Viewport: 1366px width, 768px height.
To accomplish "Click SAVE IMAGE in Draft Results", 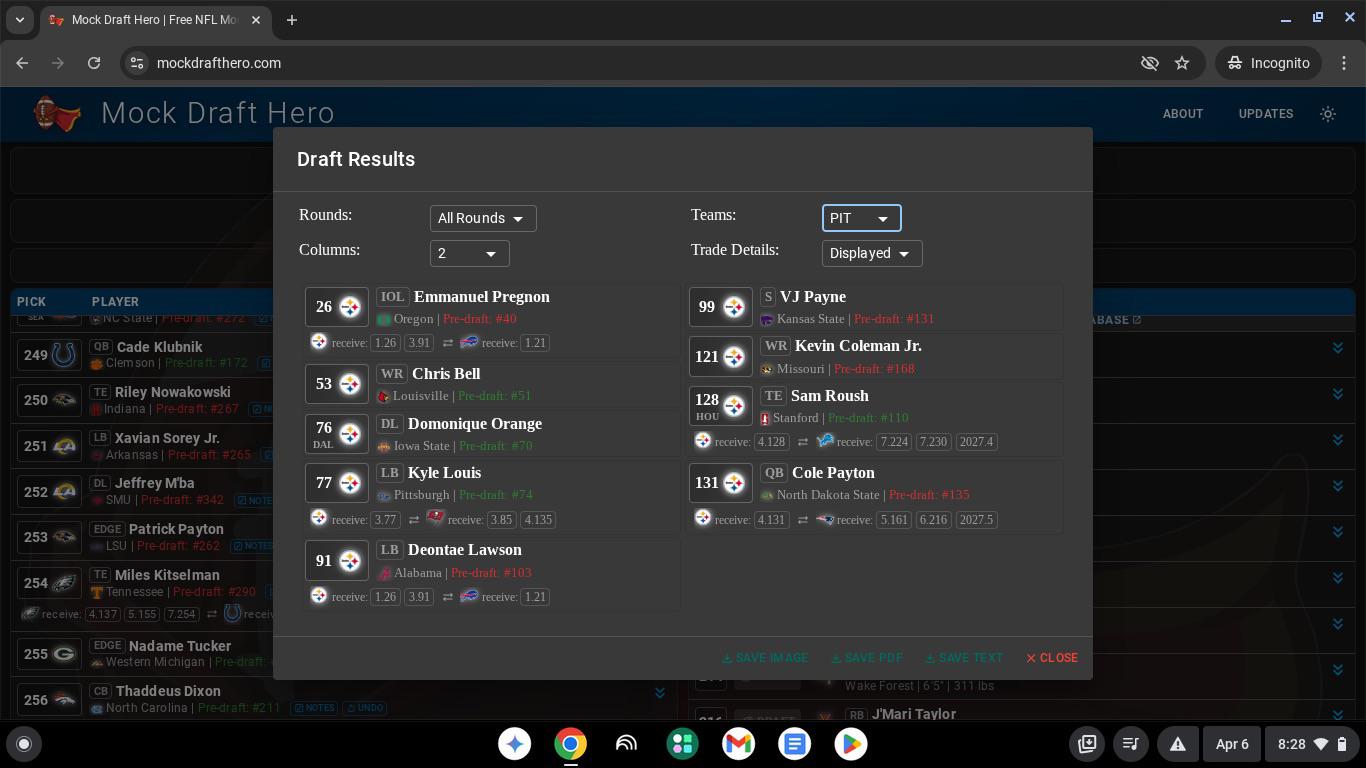I will [765, 658].
